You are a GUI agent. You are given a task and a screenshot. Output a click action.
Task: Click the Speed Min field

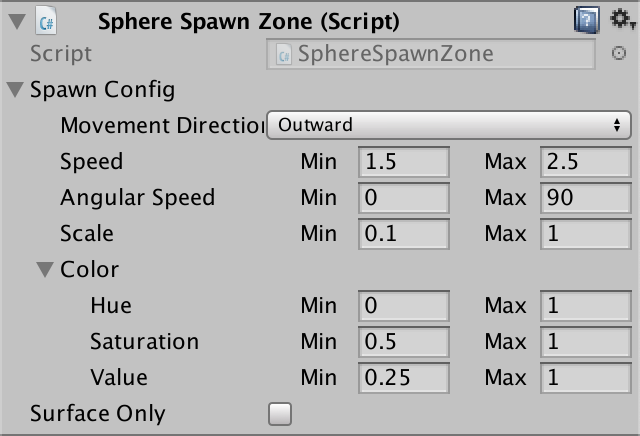coord(404,162)
